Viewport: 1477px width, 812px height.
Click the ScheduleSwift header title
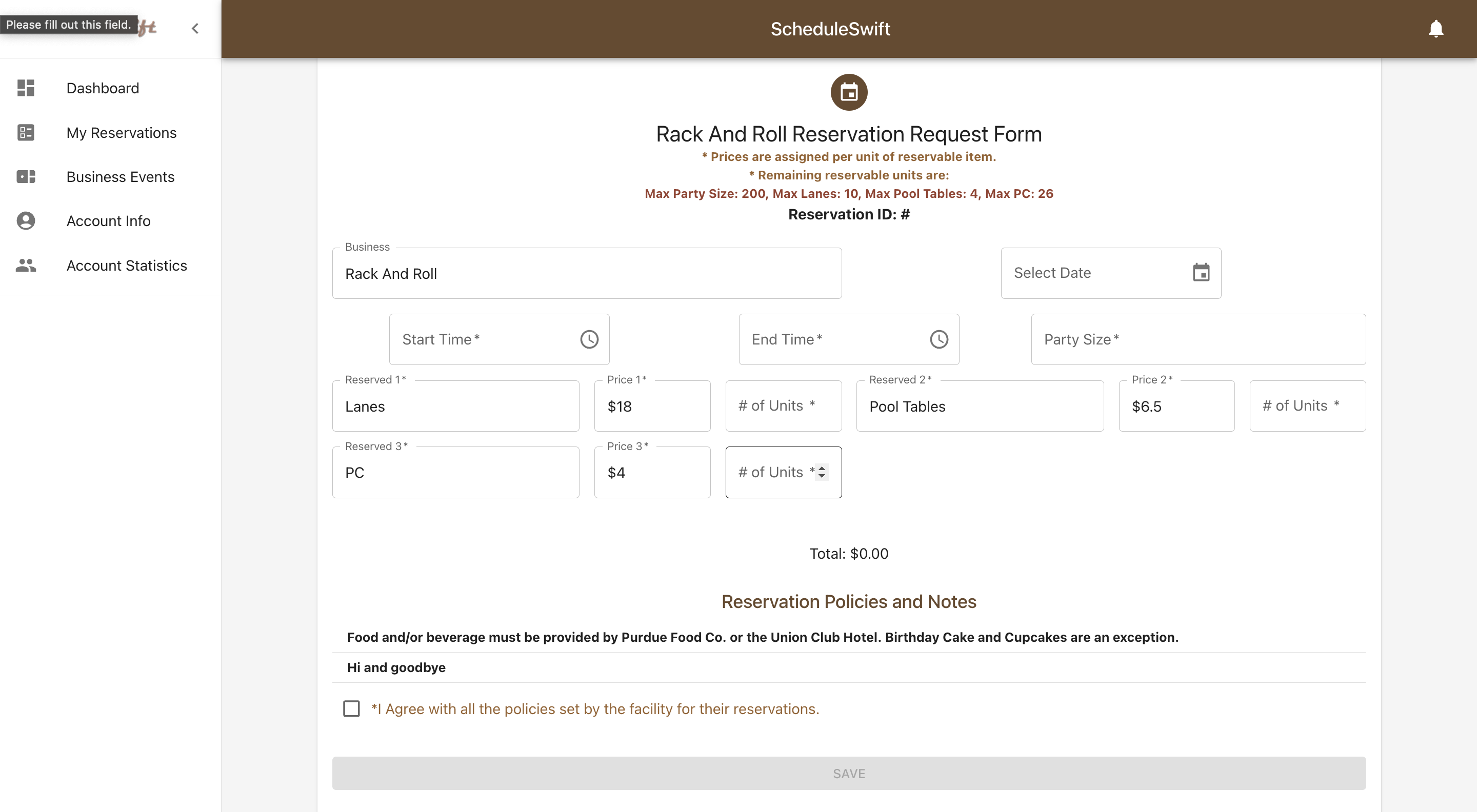(830, 29)
